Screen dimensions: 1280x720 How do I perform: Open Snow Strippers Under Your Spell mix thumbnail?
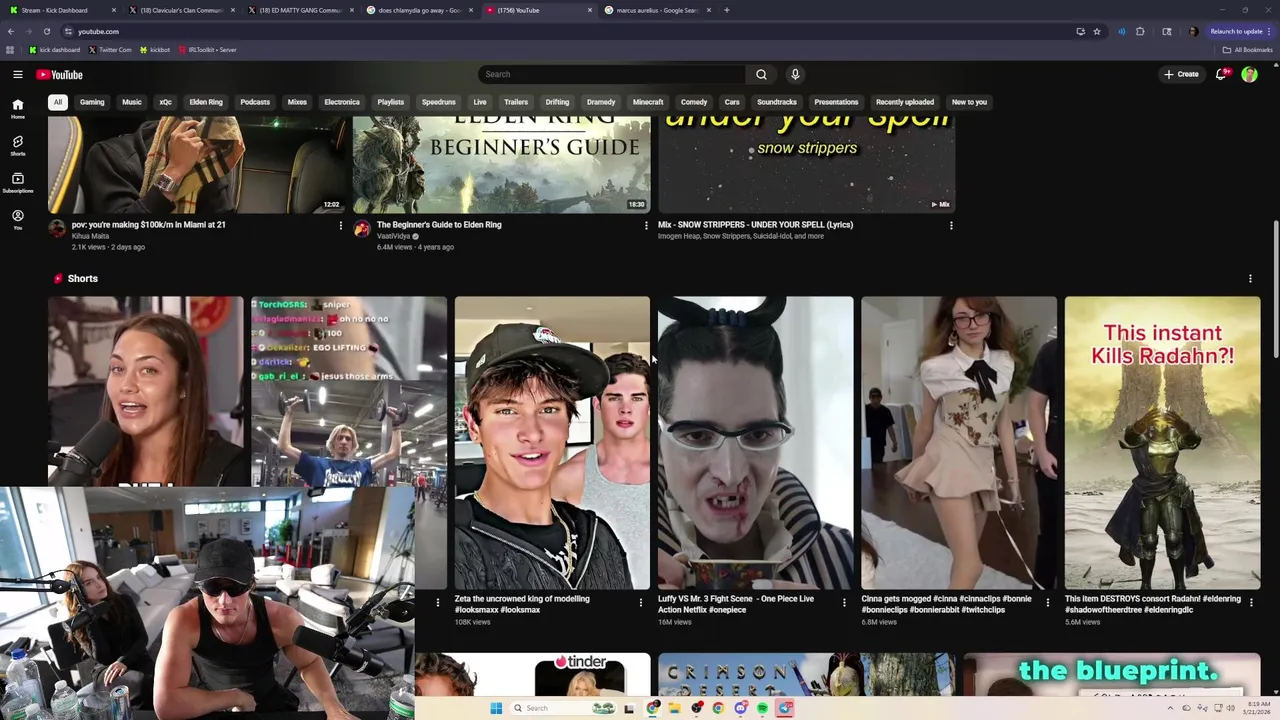tap(806, 164)
